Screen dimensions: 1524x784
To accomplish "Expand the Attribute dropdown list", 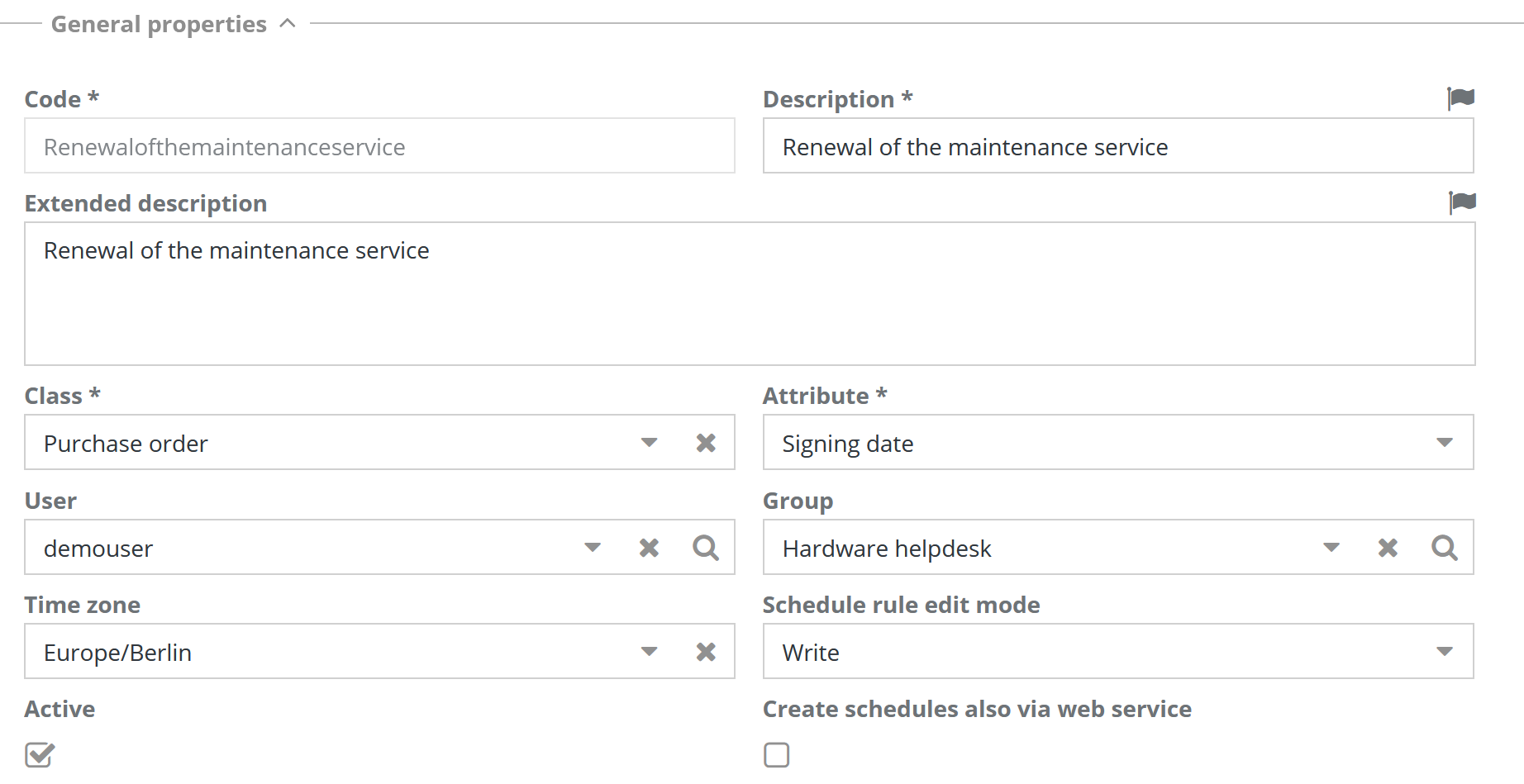I will pos(1444,443).
